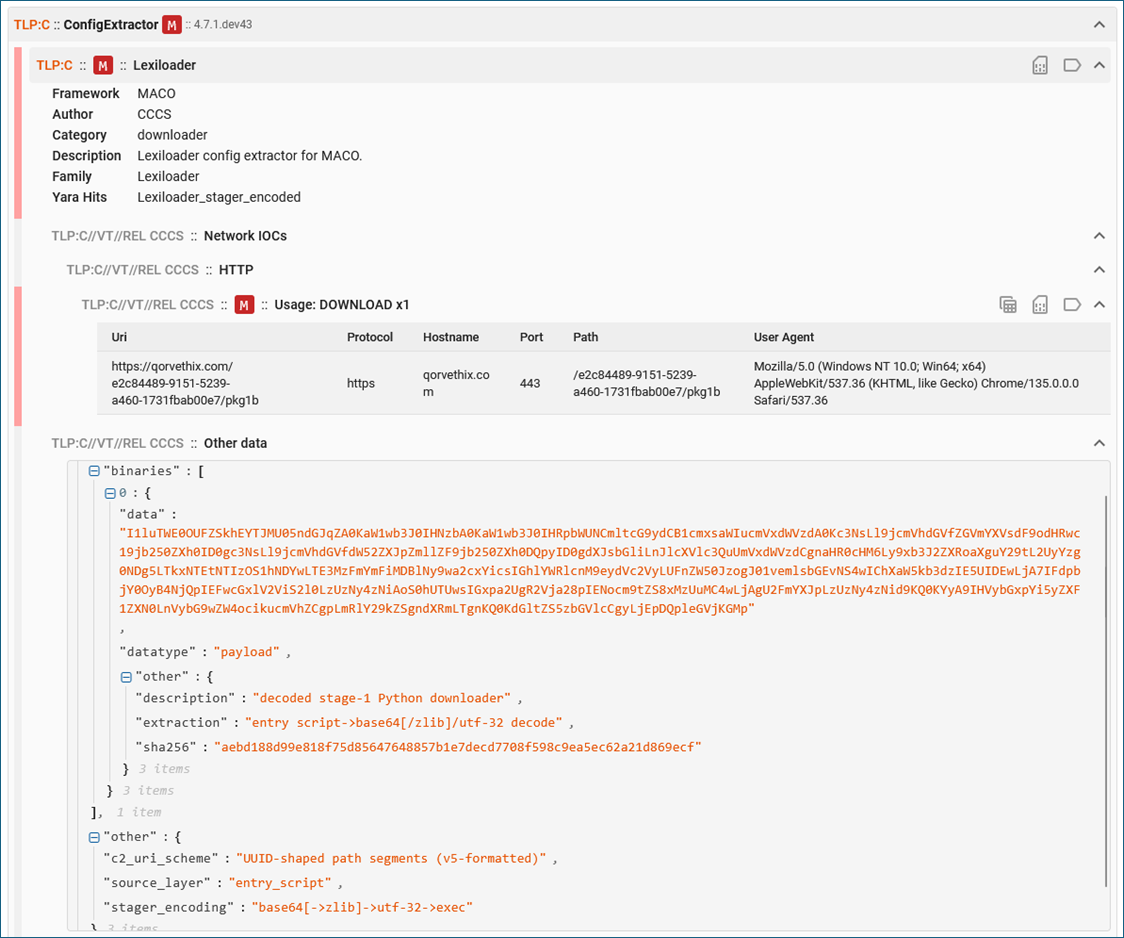Collapse the HTTP section chevron
Screen dimensions: 1124x938
coord(1099,269)
